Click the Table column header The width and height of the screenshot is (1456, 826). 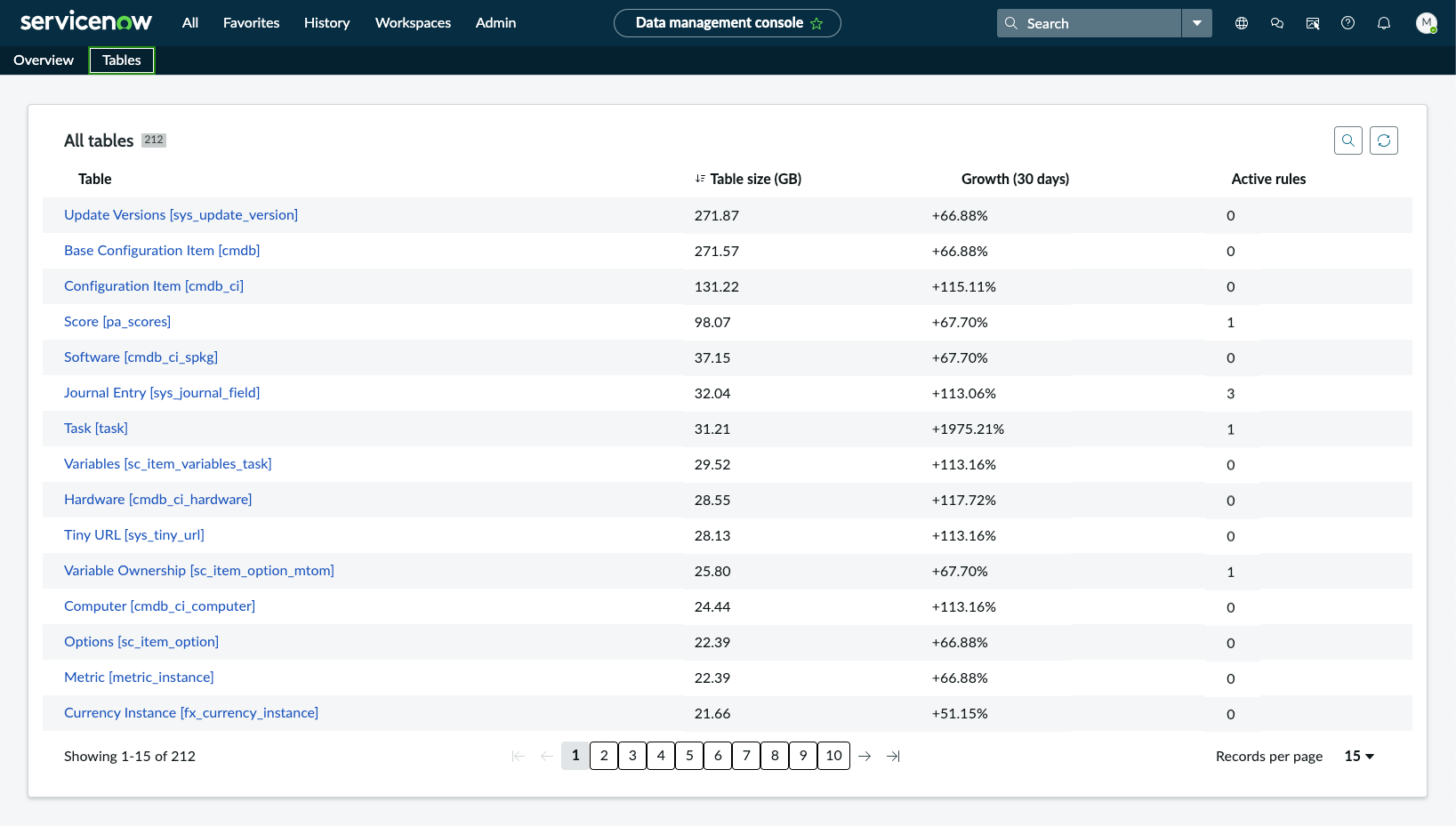pos(95,179)
